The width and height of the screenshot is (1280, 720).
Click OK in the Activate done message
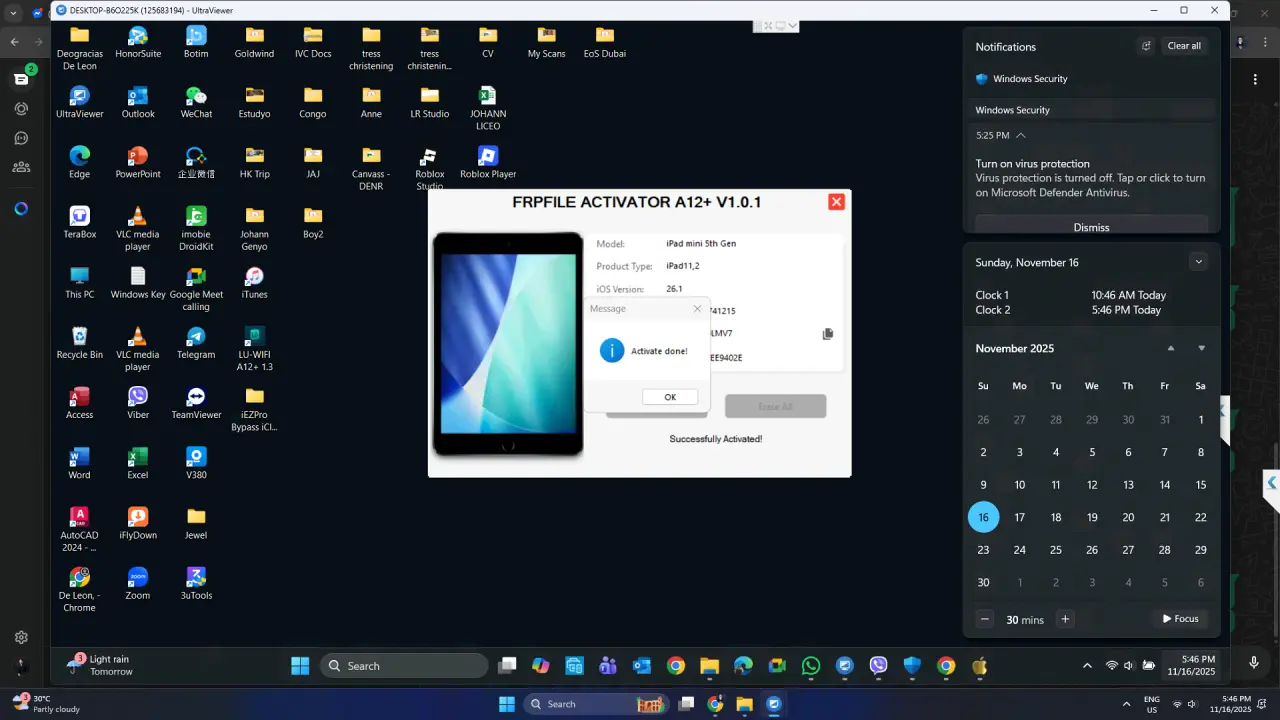[x=670, y=397]
